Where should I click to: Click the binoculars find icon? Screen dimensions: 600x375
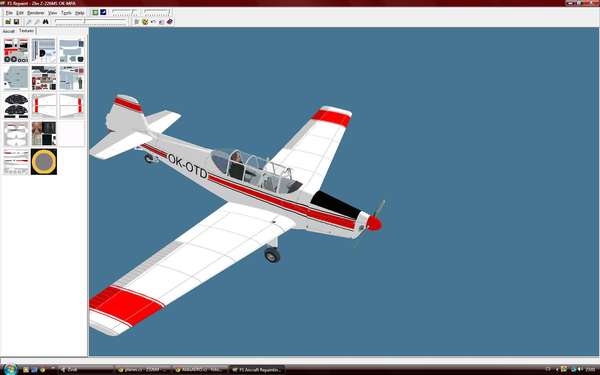pyautogui.click(x=46, y=22)
